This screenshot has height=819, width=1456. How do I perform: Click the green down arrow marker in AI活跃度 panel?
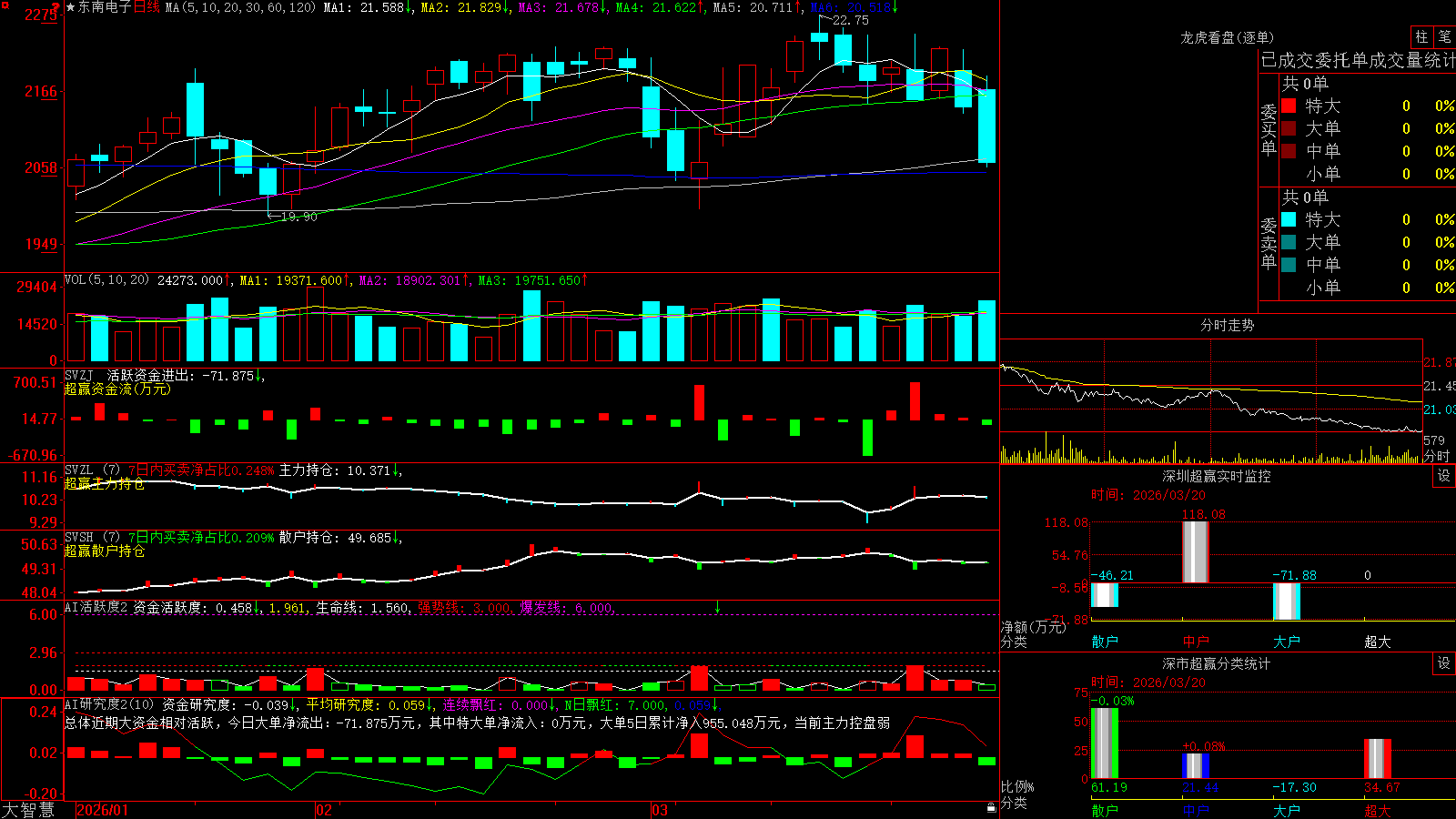[x=717, y=607]
